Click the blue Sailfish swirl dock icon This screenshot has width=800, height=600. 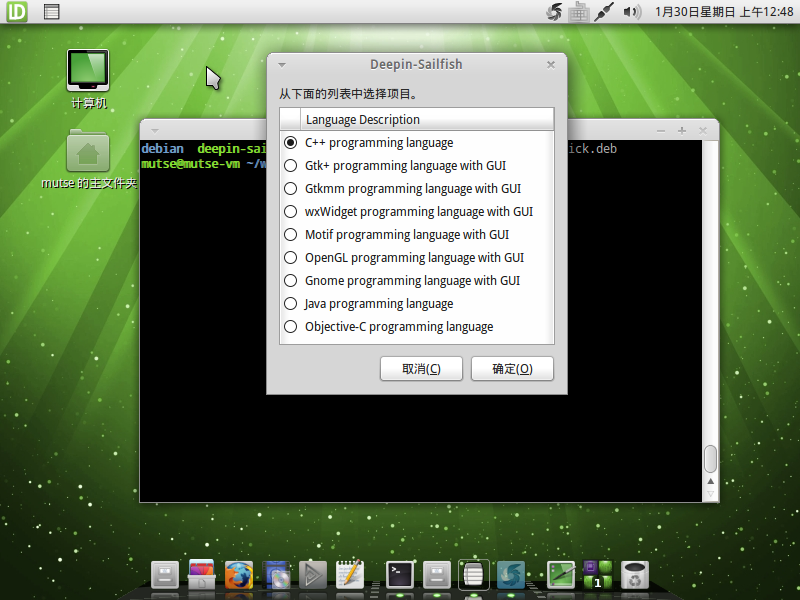pyautogui.click(x=511, y=575)
